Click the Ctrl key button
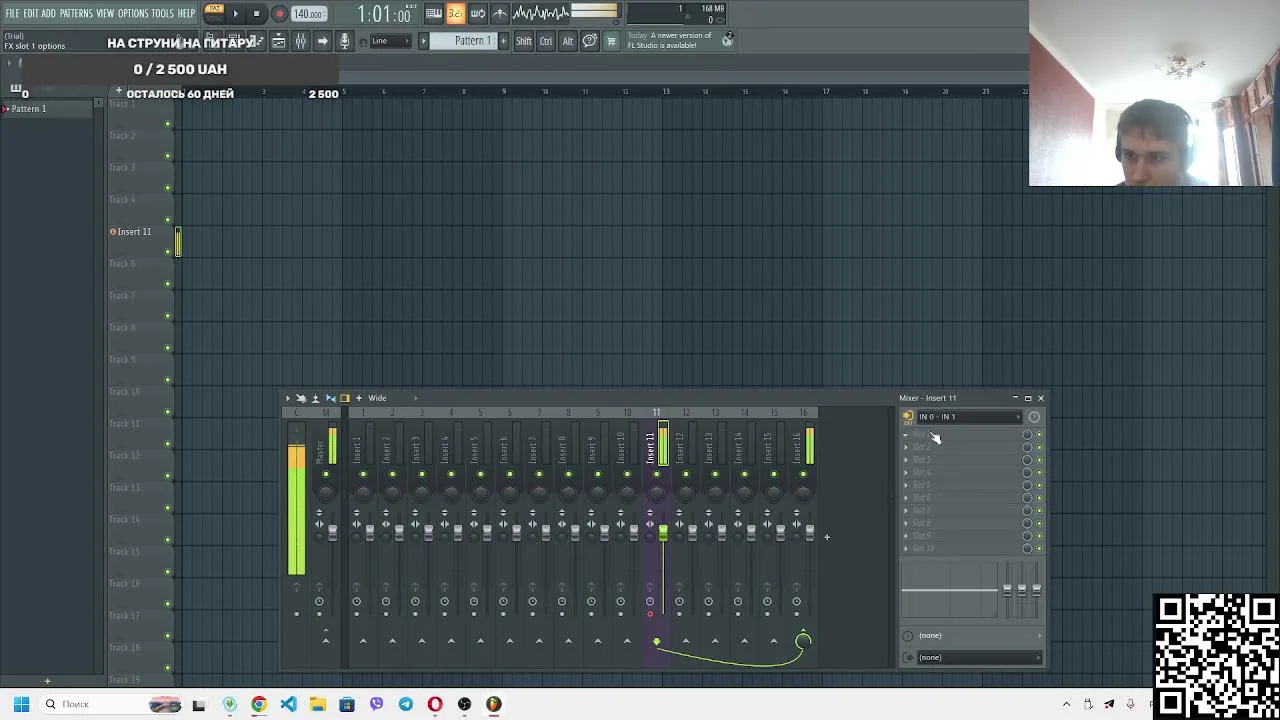The width and height of the screenshot is (1280, 720). click(x=546, y=41)
